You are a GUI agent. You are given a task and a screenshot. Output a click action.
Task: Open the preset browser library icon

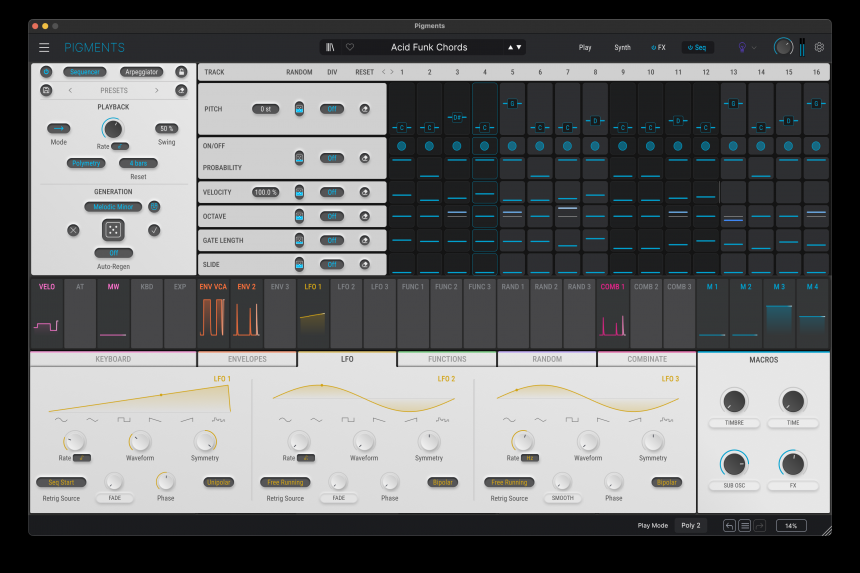point(330,47)
